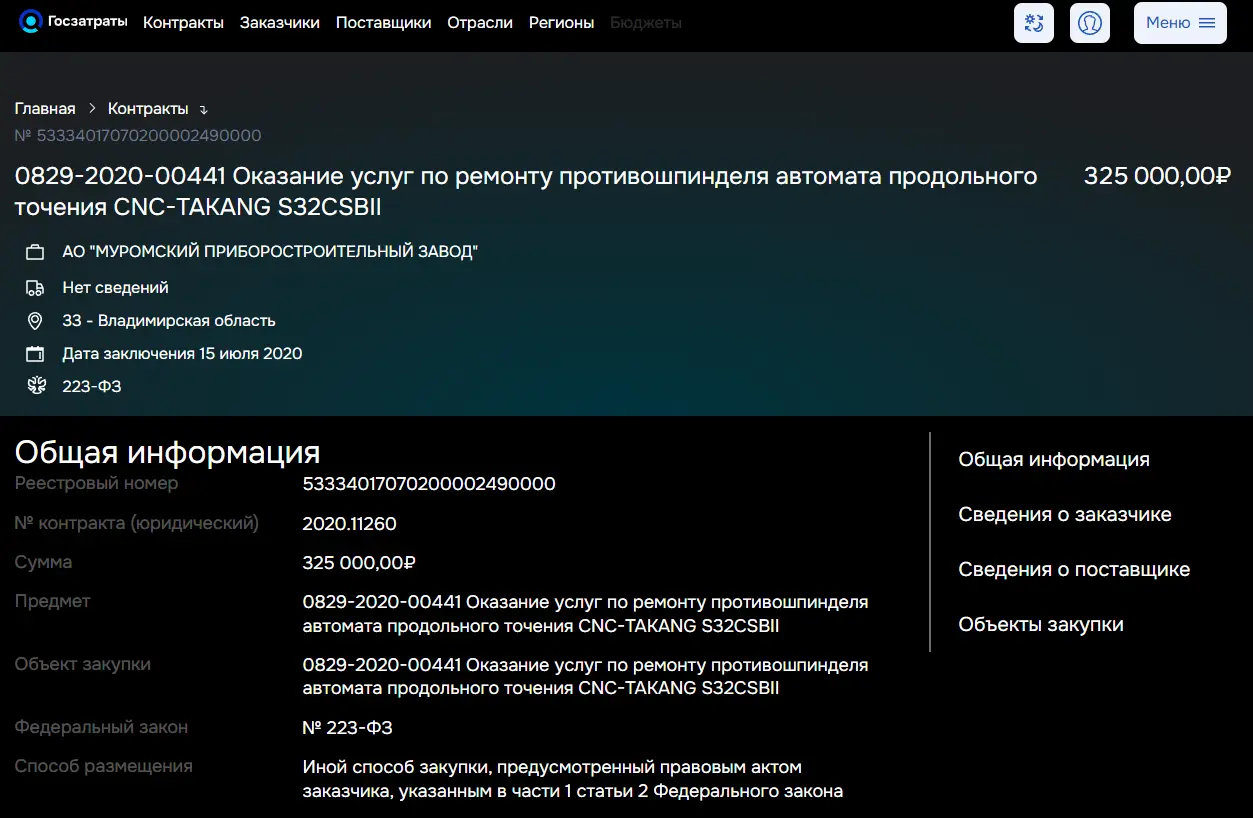Screen dimensions: 1253x818
Task: Open АО "МУРОМСКИЙ ПРИБОРОСТРОИТЕЛЬНЫЙ ЗАВОД" link
Action: point(270,252)
